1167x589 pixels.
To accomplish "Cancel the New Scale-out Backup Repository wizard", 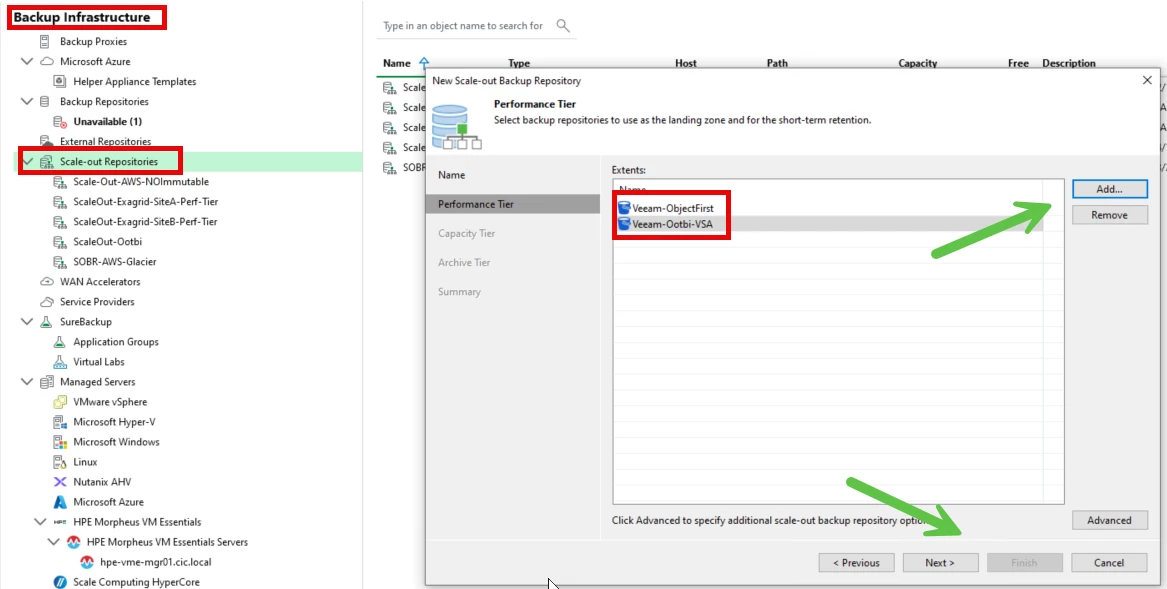I will click(x=1109, y=563).
